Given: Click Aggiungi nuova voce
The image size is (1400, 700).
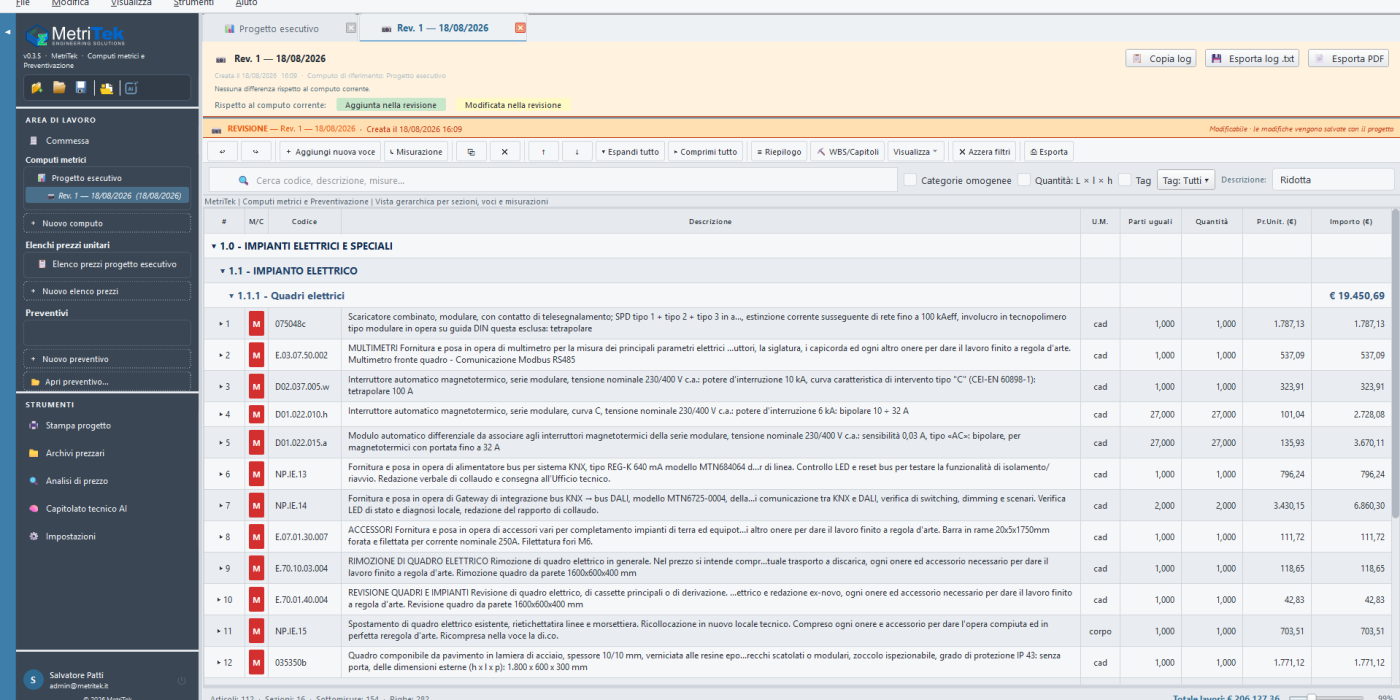Looking at the screenshot, I should point(329,152).
